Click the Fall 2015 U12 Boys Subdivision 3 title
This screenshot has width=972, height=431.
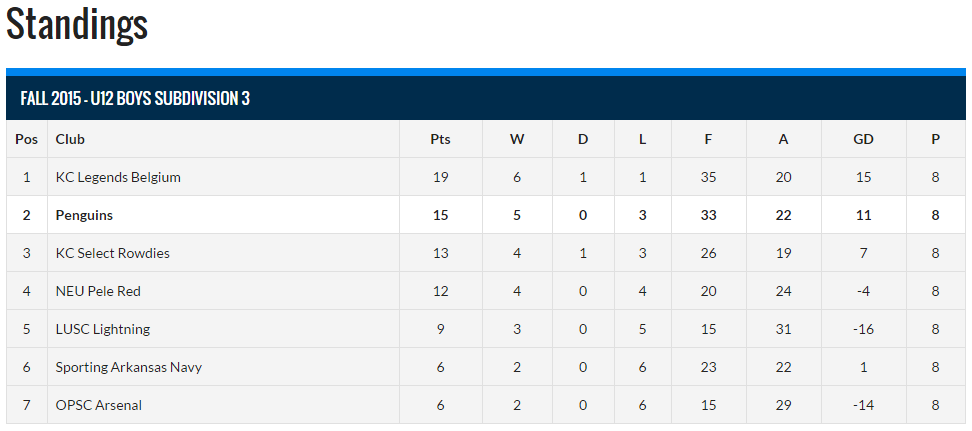(135, 98)
